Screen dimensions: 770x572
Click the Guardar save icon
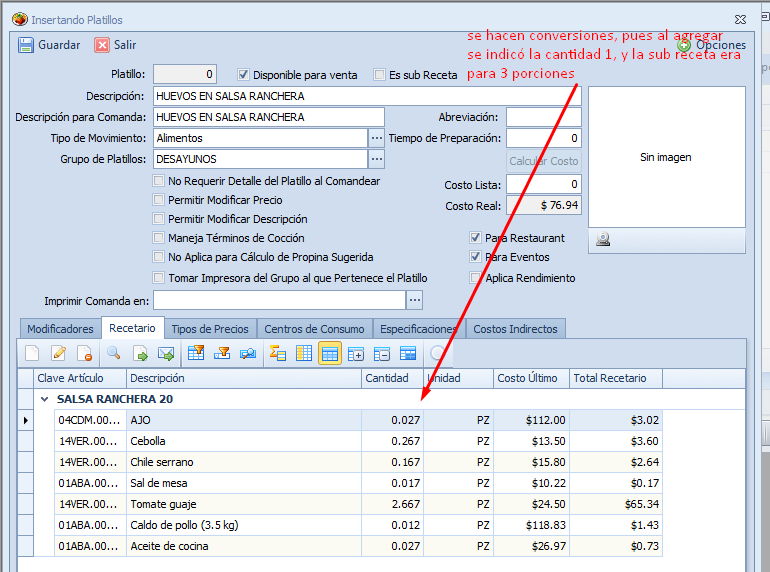pyautogui.click(x=26, y=45)
